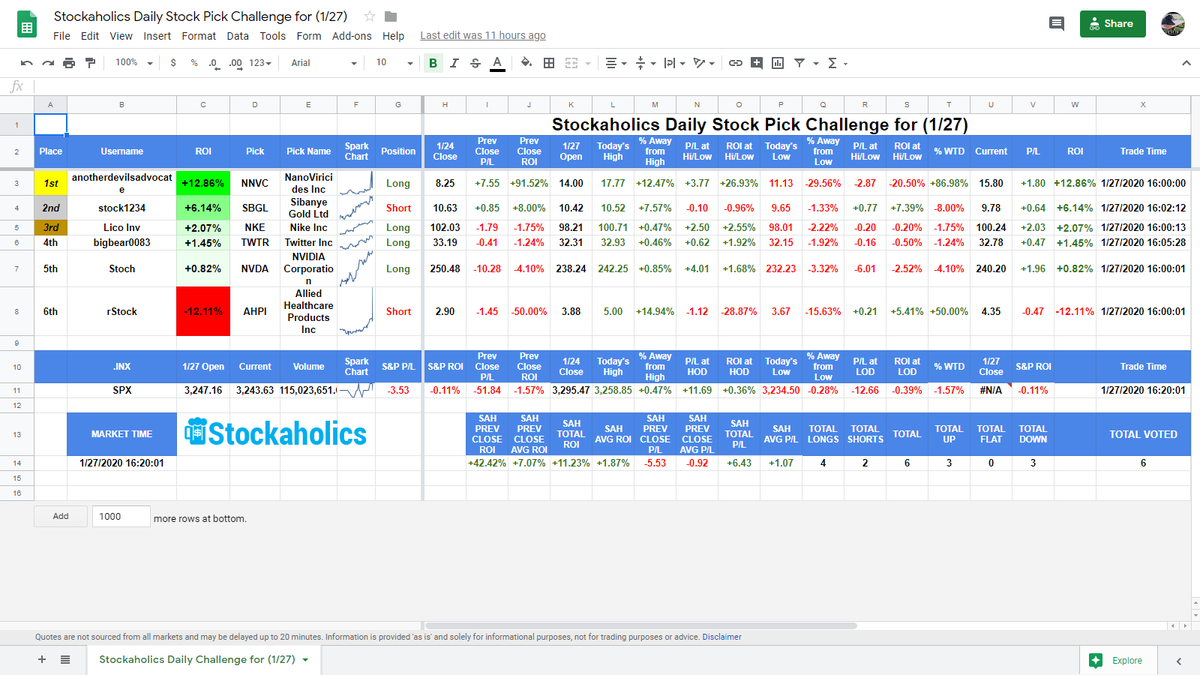
Task: Select the paint format roller
Action: 90,63
